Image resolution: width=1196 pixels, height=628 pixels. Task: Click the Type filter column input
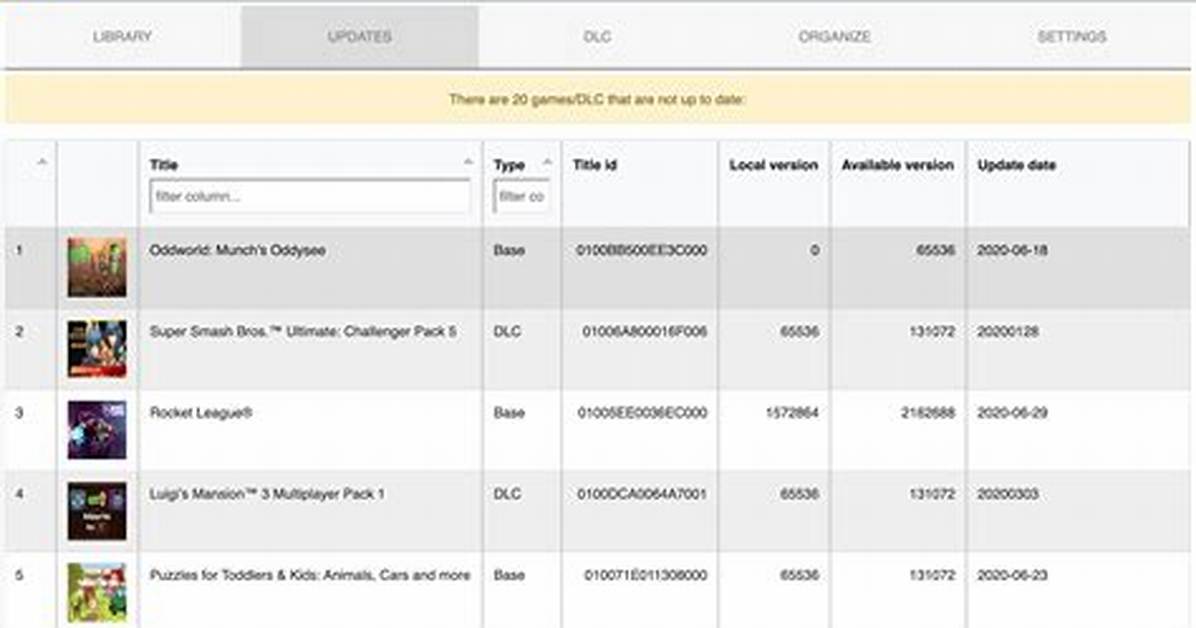(x=522, y=196)
